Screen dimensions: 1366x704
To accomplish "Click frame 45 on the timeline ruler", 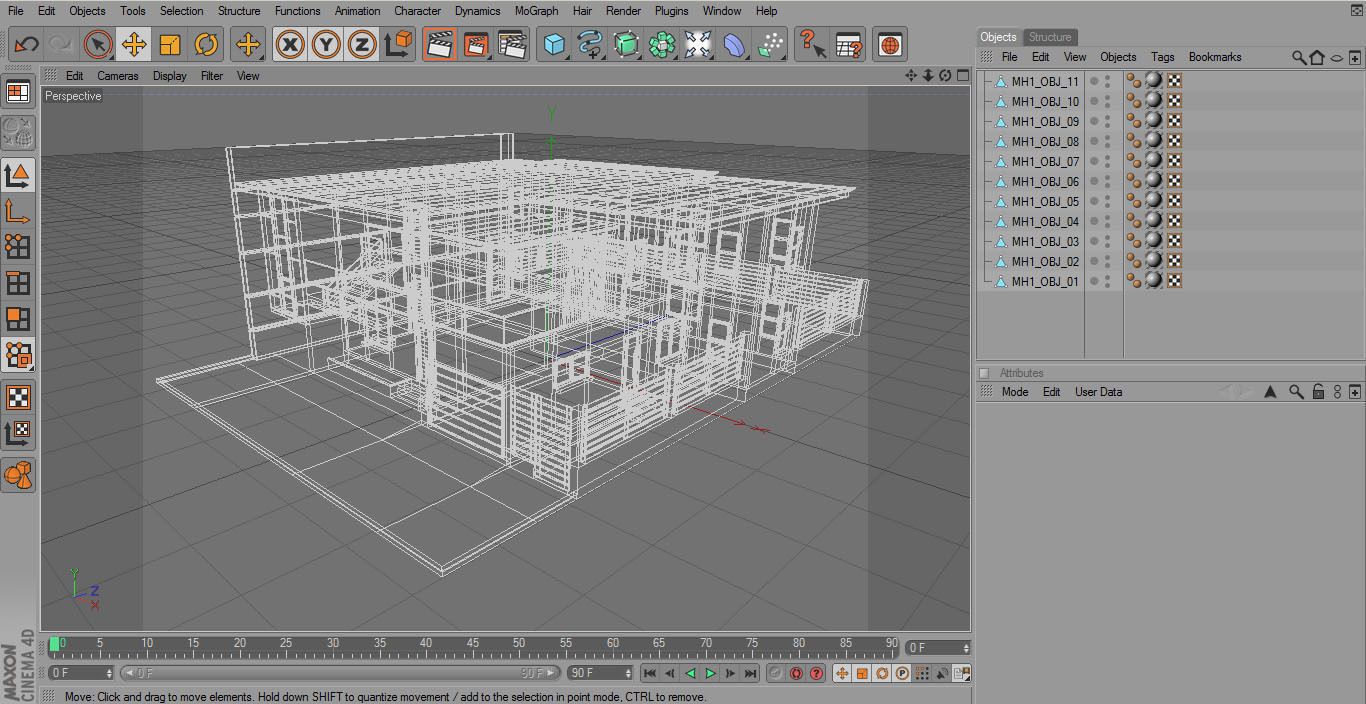I will 473,644.
